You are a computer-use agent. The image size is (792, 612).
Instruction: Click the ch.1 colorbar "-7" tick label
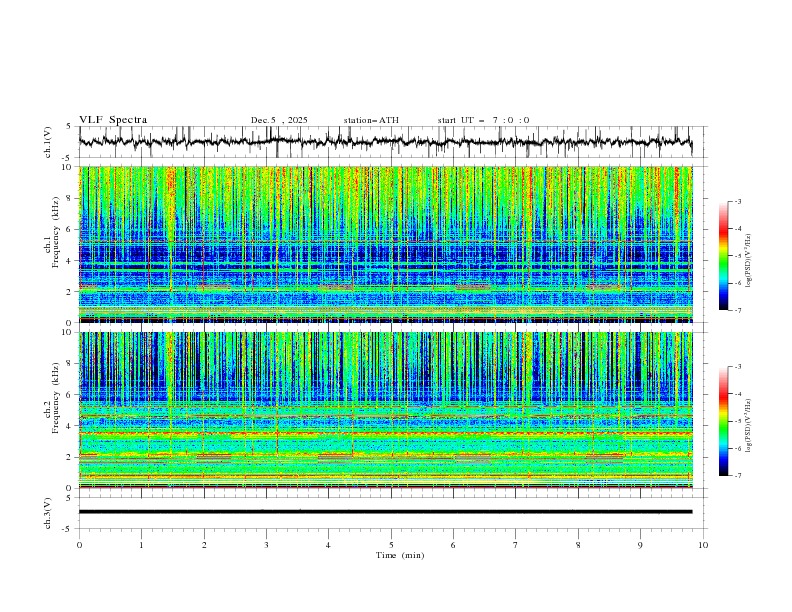[x=738, y=310]
